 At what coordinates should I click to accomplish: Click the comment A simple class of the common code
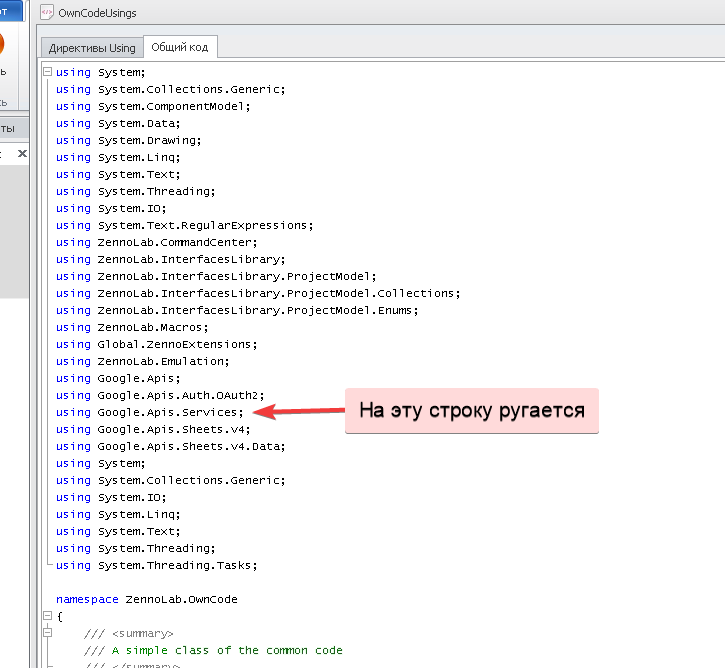coord(227,650)
